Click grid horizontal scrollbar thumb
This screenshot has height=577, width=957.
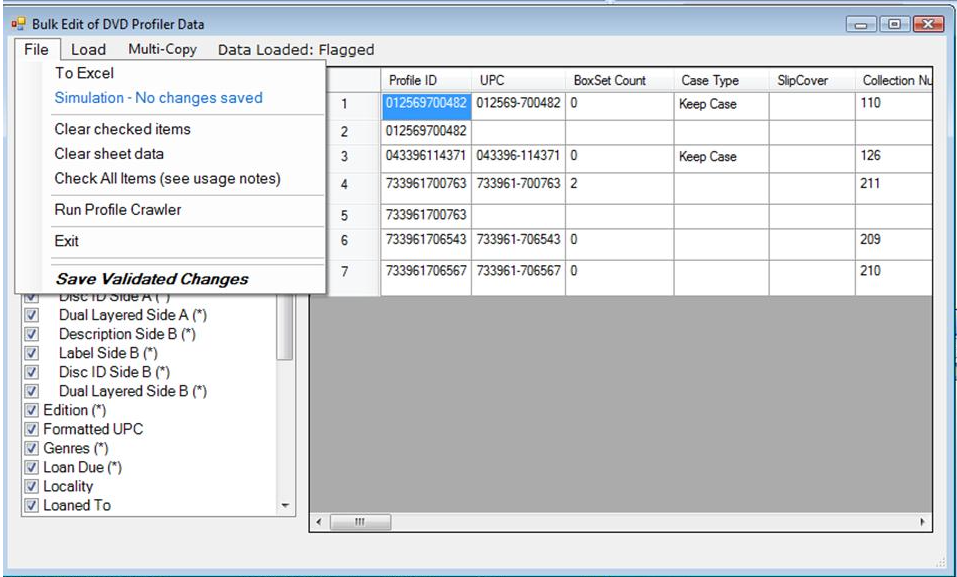coord(360,522)
